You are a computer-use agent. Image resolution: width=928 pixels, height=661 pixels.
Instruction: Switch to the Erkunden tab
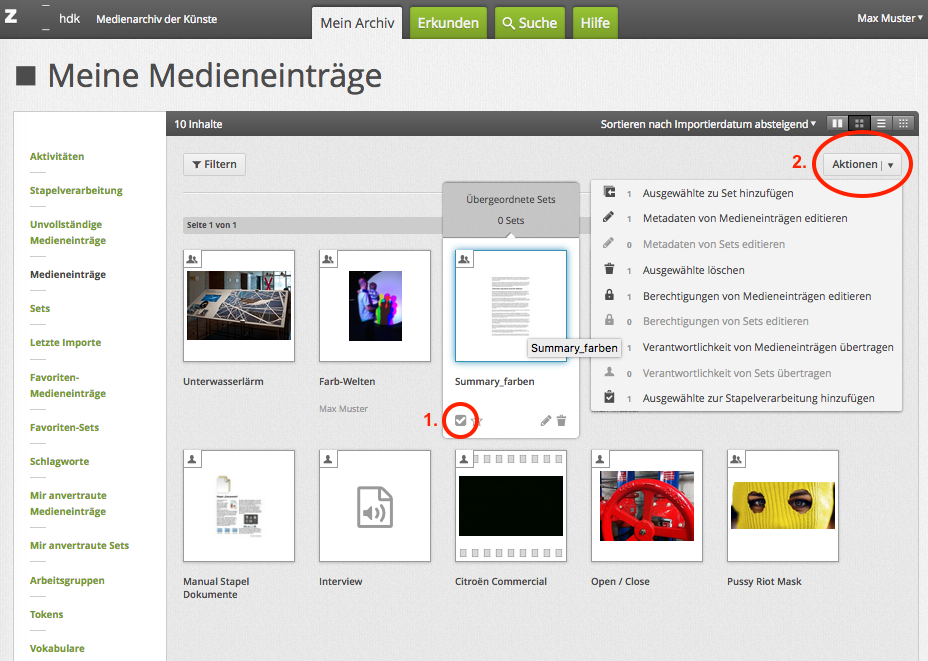coord(447,23)
